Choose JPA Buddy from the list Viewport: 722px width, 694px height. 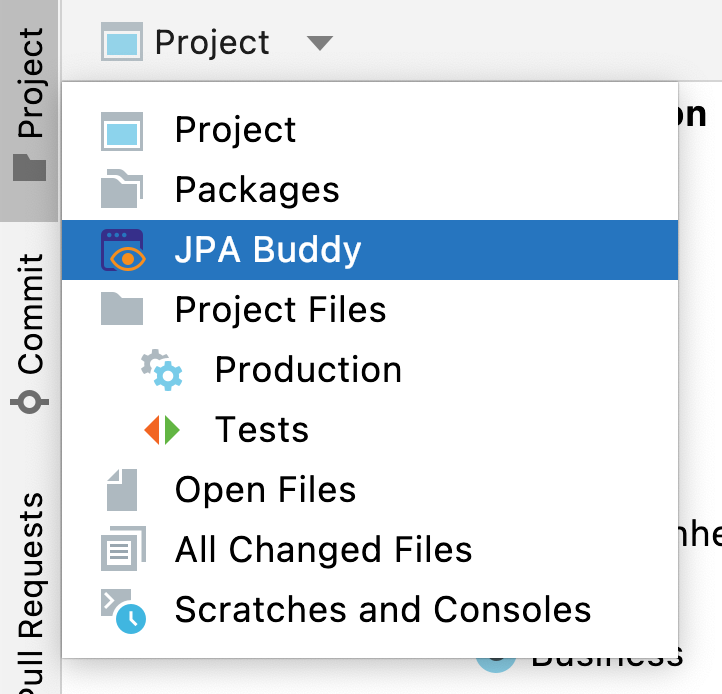click(268, 250)
